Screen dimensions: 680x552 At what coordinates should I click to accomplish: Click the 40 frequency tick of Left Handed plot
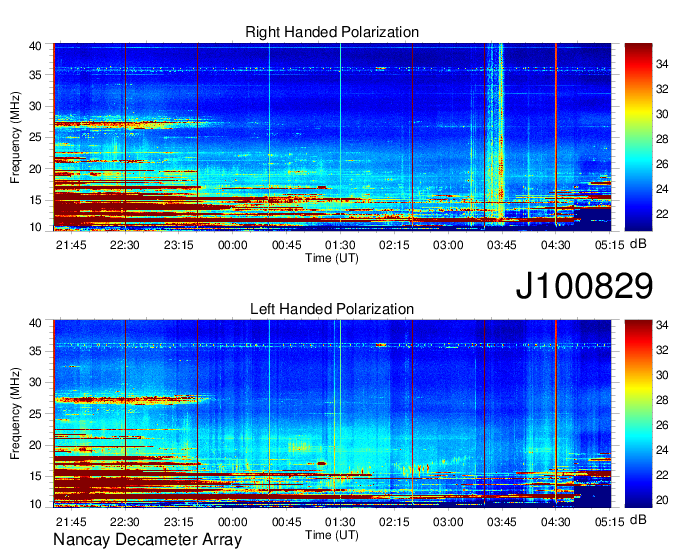coord(35,323)
